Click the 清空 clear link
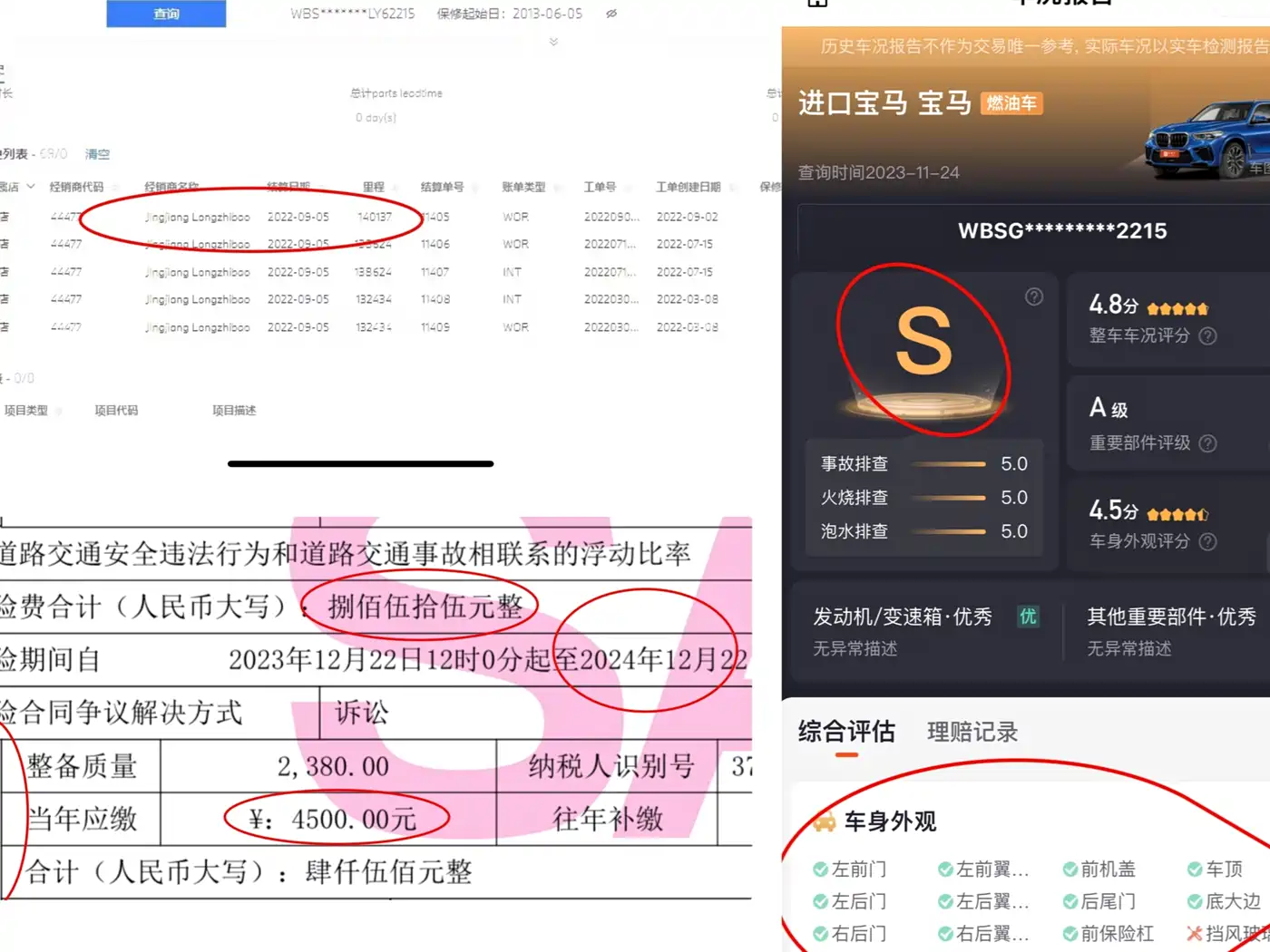1270x952 pixels. pyautogui.click(x=97, y=154)
